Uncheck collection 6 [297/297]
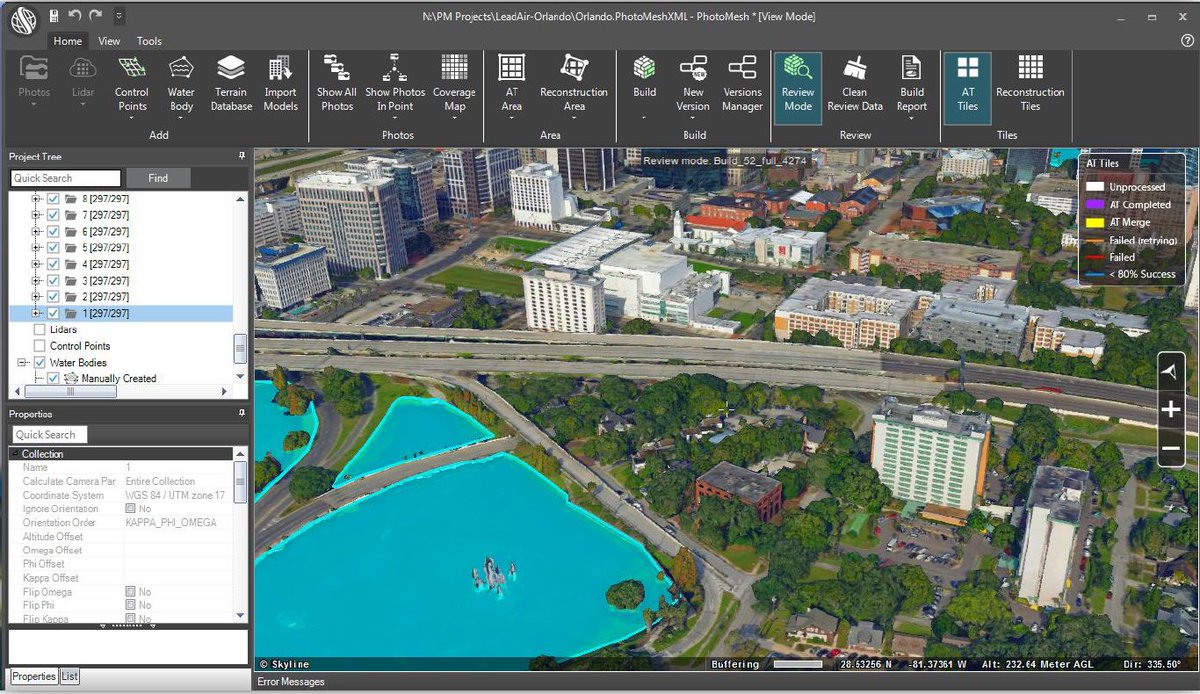Image resolution: width=1200 pixels, height=694 pixels. [x=53, y=231]
